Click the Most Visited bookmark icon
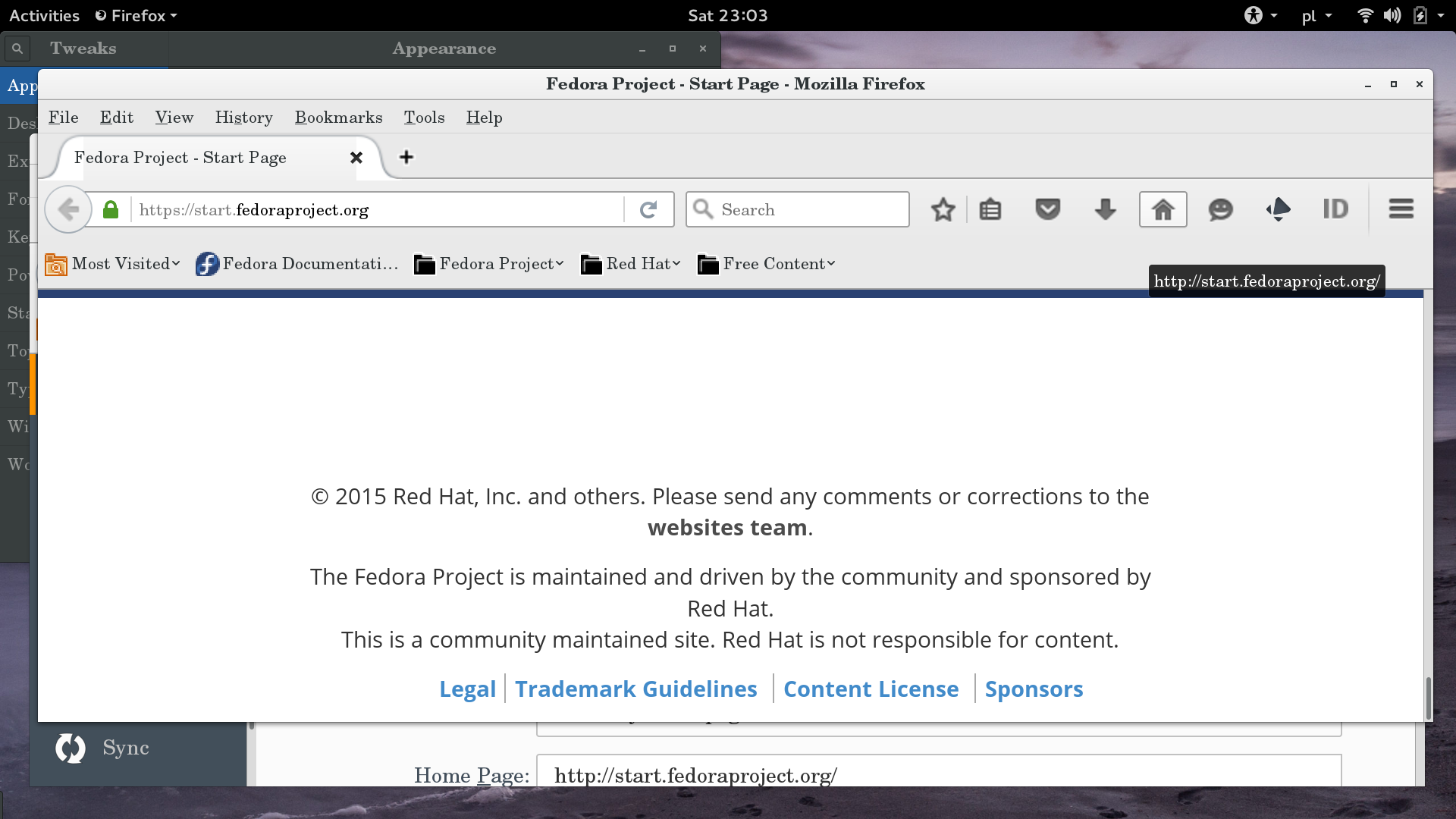This screenshot has width=1456, height=819. coord(56,264)
